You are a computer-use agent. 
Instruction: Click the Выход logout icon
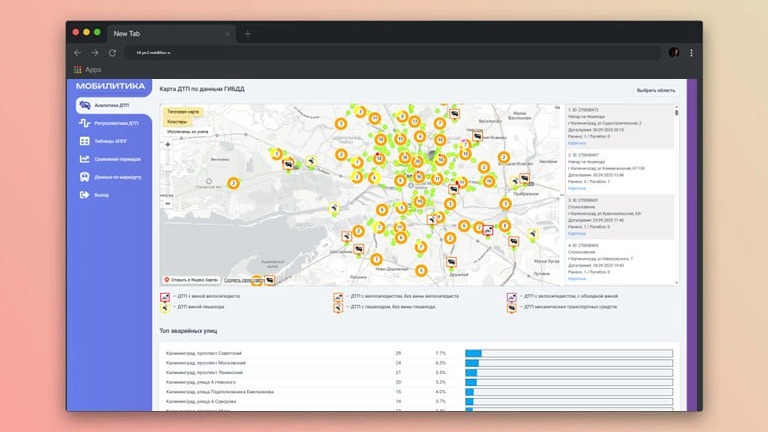[84, 194]
